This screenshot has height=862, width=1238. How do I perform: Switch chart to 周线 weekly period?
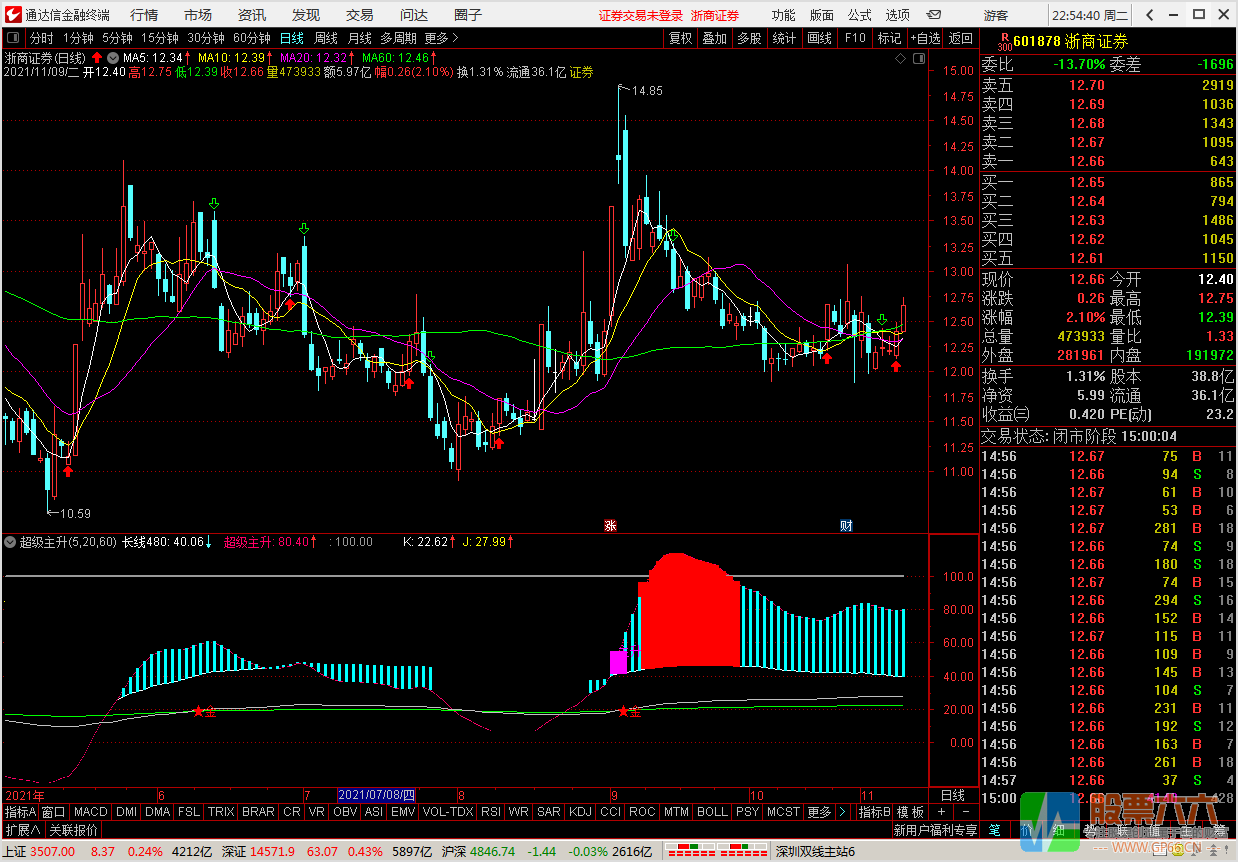326,38
